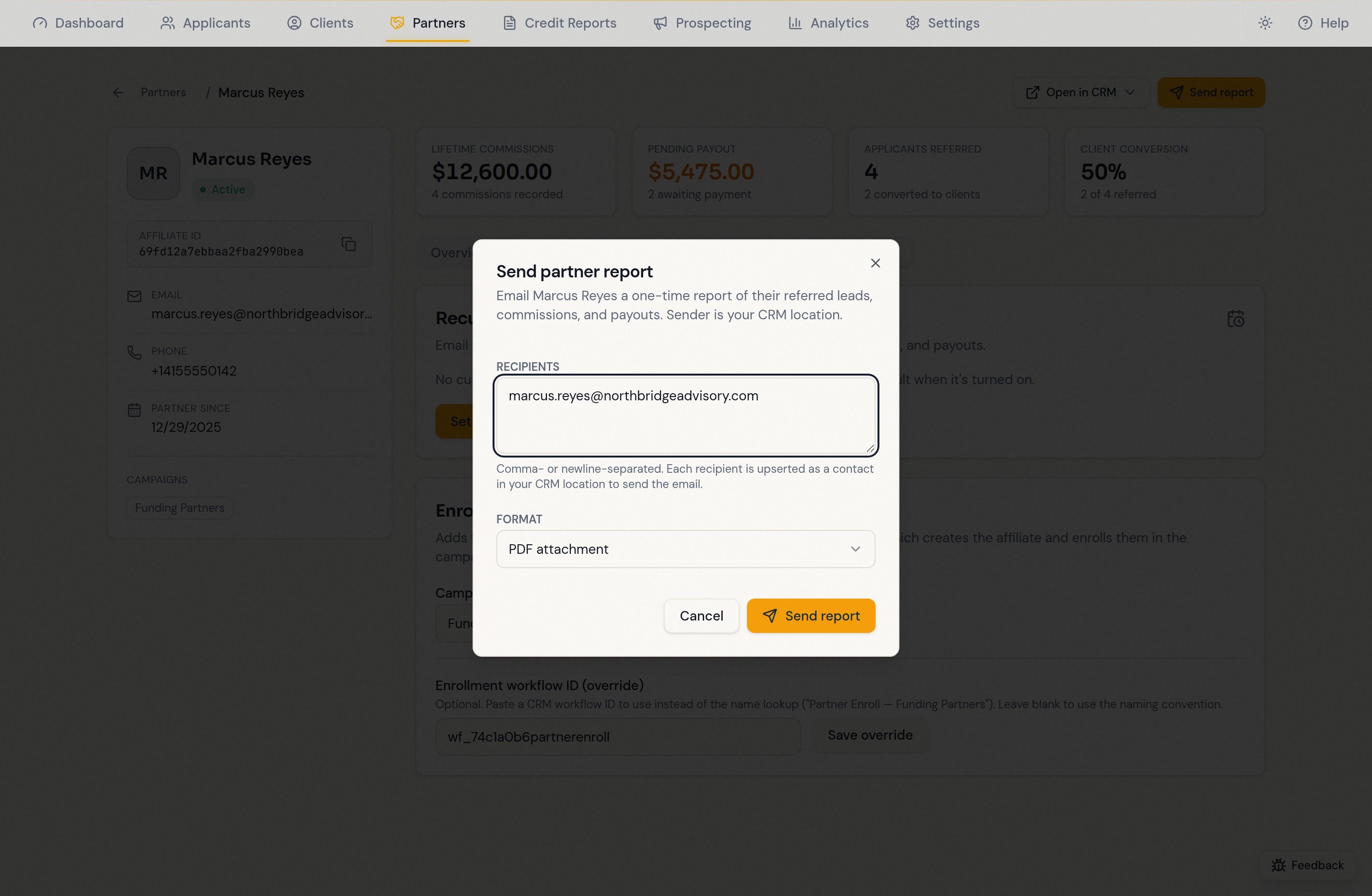
Task: Toggle the light/dark theme sun icon
Action: coord(1265,23)
